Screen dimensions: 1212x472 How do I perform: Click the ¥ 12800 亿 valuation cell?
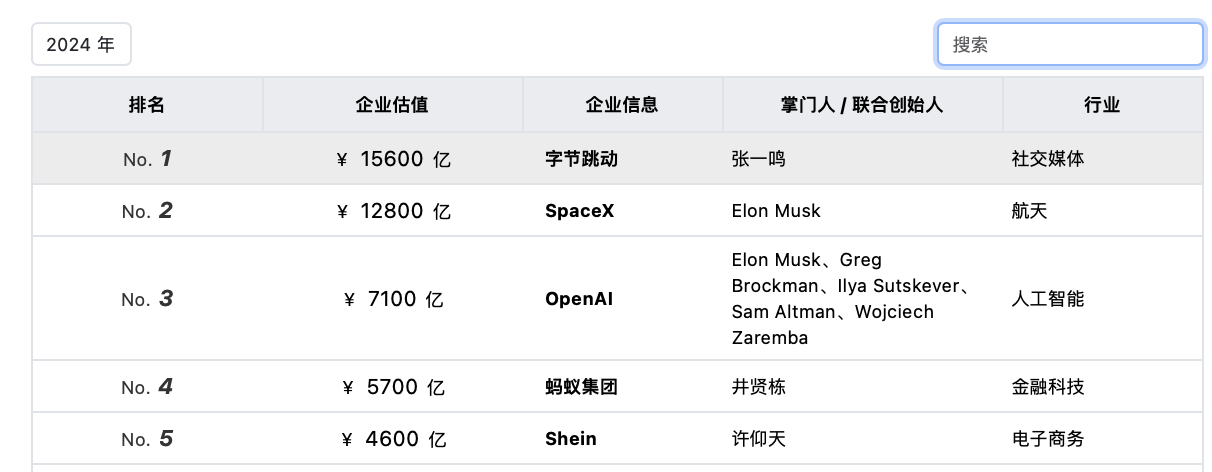[x=393, y=211]
